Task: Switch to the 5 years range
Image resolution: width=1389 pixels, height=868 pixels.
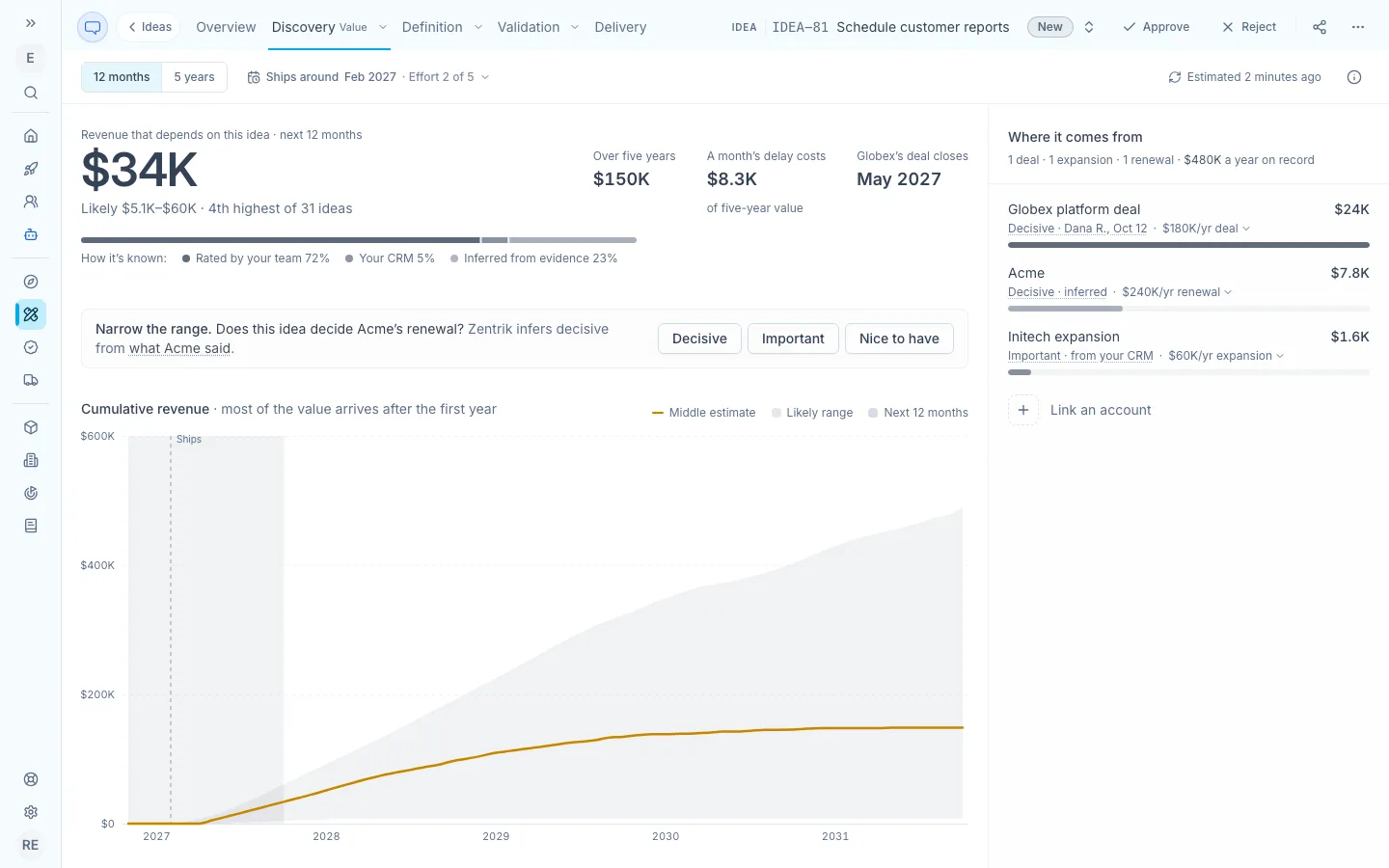Action: click(195, 77)
